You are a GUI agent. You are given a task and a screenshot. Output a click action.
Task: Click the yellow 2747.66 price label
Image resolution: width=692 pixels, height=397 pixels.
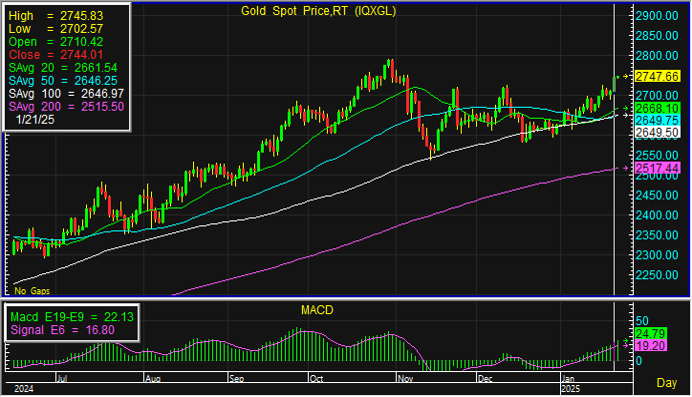coord(657,76)
